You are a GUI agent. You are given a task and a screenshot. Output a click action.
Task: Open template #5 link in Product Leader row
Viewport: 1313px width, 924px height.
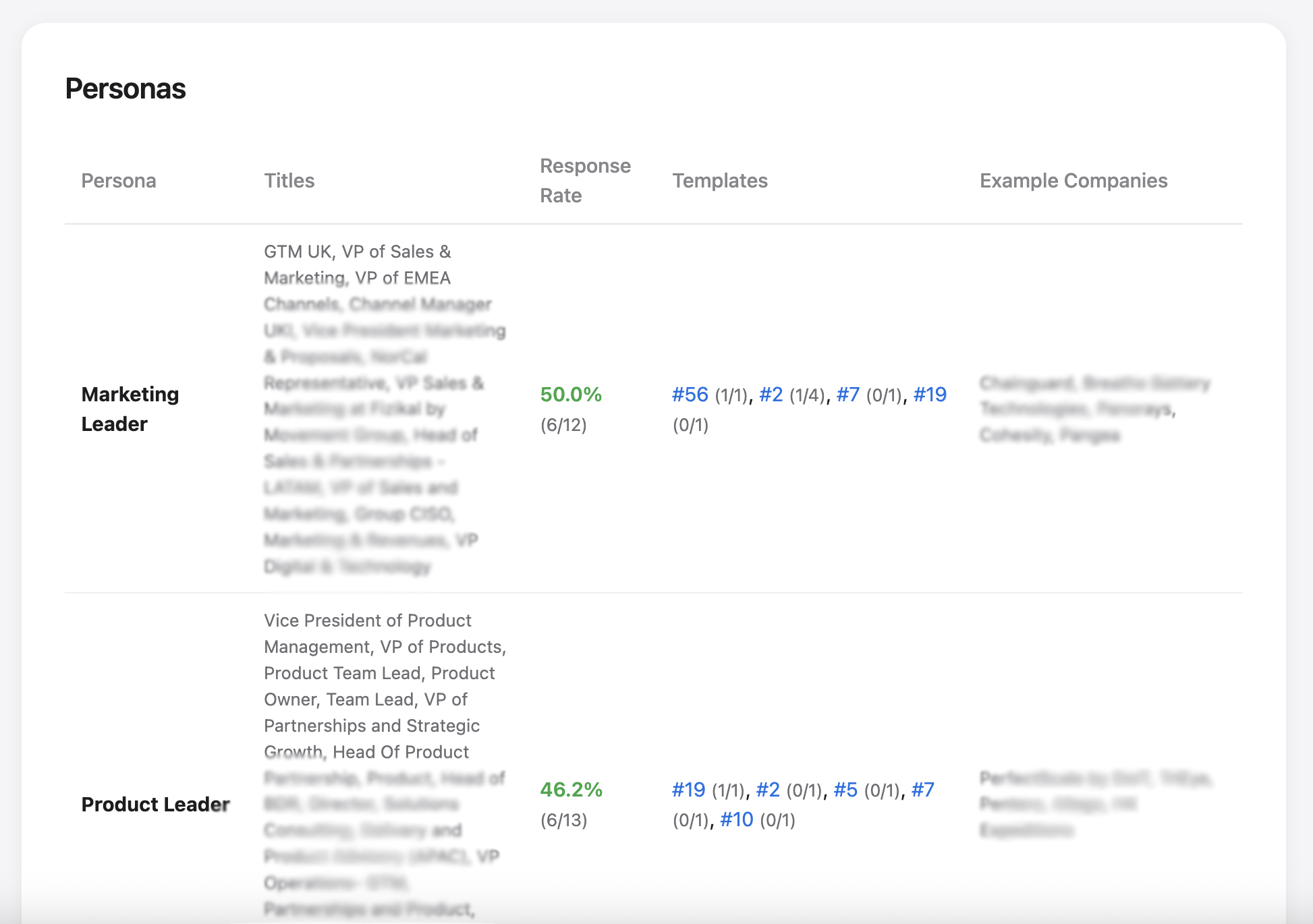tap(845, 790)
